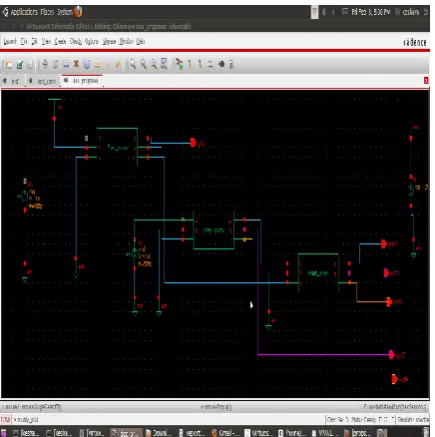The image size is (435, 437).
Task: Click the show desktop icon in taskbar
Action: click(4, 433)
